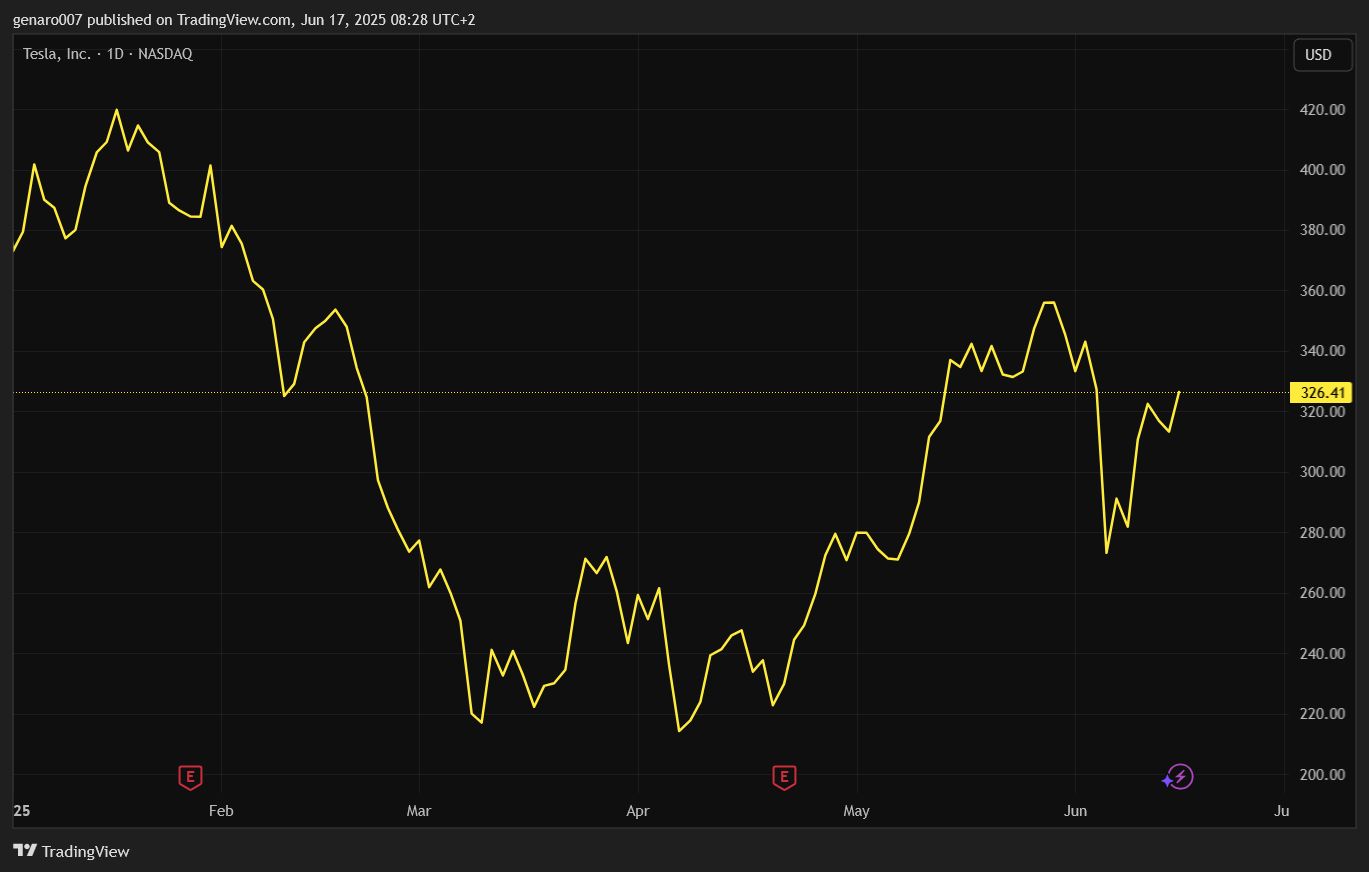This screenshot has width=1369, height=872.
Task: Click the 400.00 price axis label
Action: [x=1322, y=170]
